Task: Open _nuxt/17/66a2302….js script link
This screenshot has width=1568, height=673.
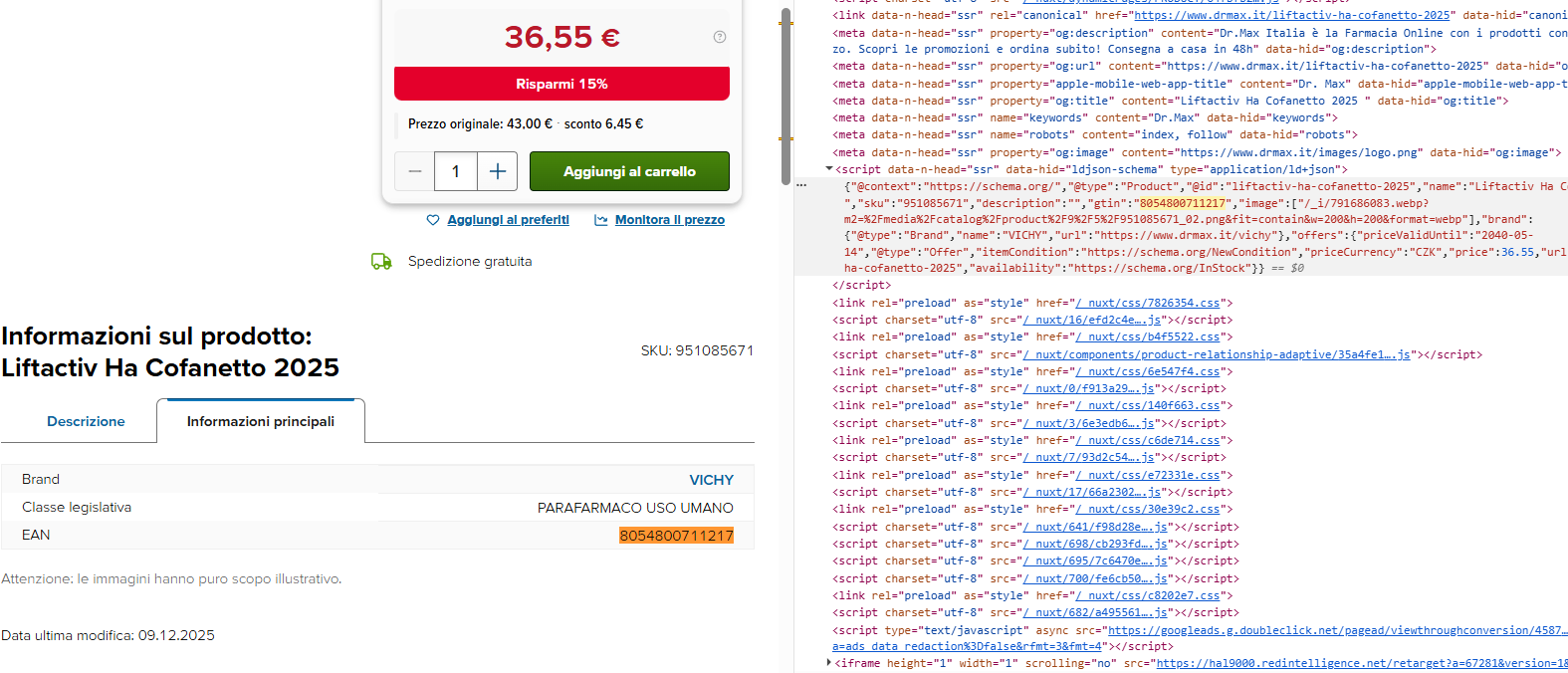Action: (1092, 492)
